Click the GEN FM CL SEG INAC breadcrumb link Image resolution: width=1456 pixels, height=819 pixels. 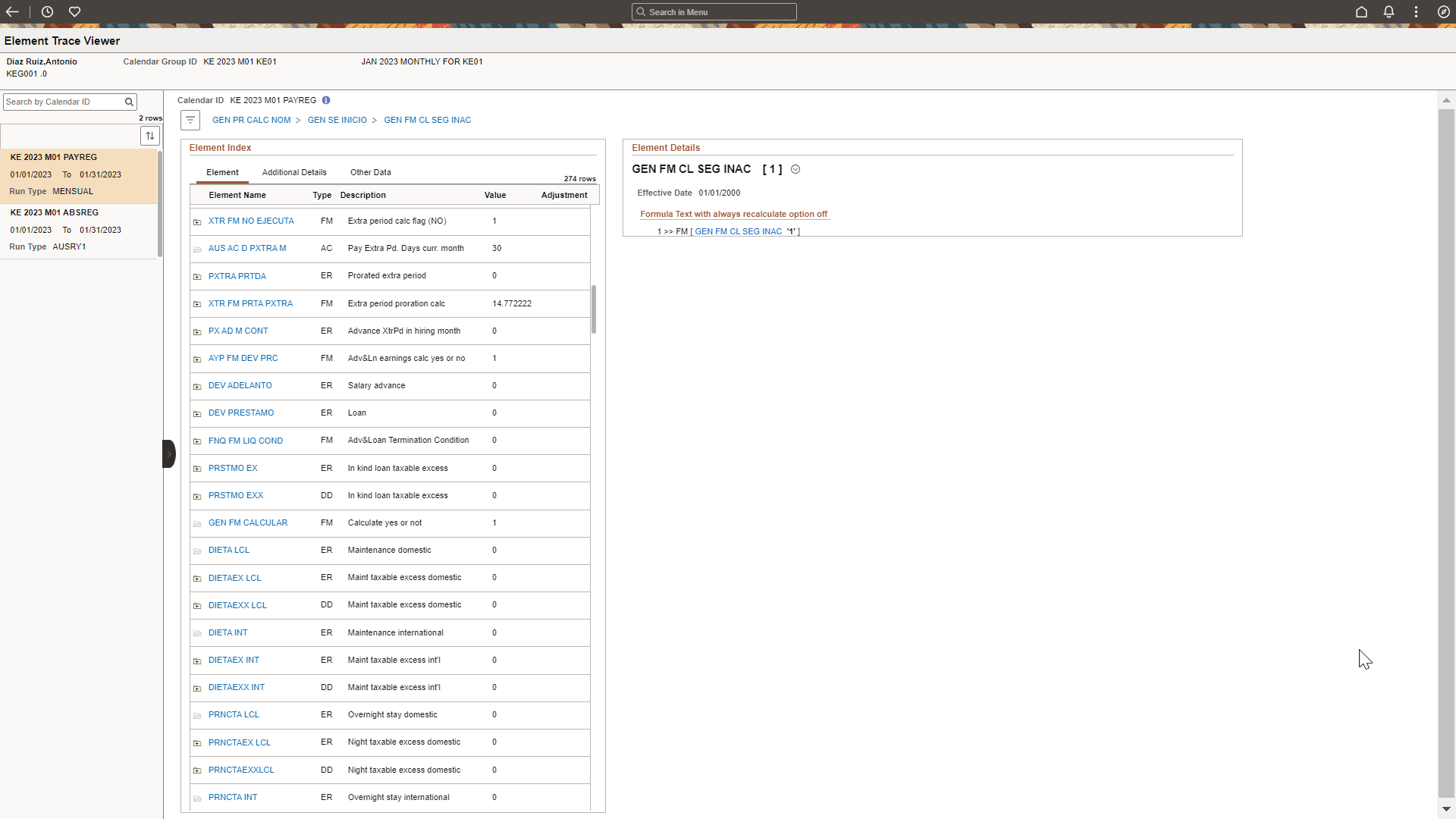(x=428, y=120)
